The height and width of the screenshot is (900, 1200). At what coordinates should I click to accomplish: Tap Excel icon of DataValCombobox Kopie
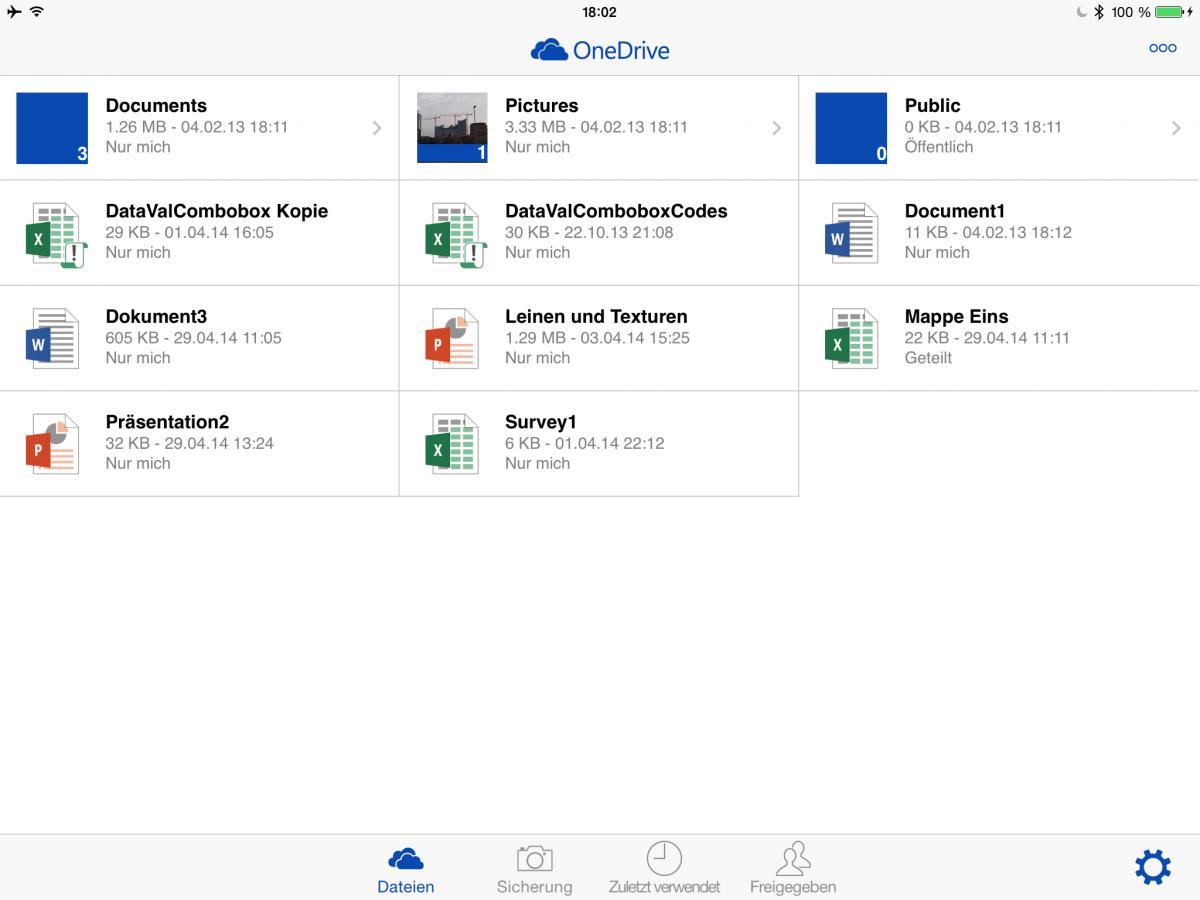55,234
